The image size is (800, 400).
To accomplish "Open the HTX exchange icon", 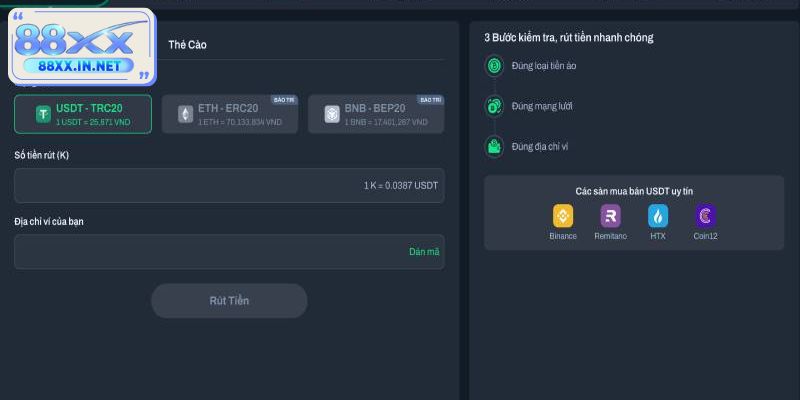I will coord(658,216).
